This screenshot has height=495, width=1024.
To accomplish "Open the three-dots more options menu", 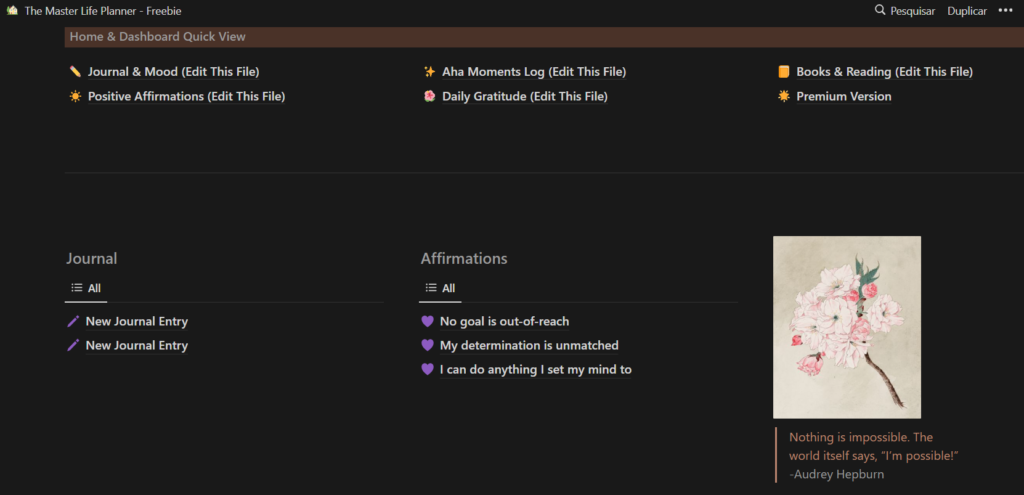I will [1005, 11].
